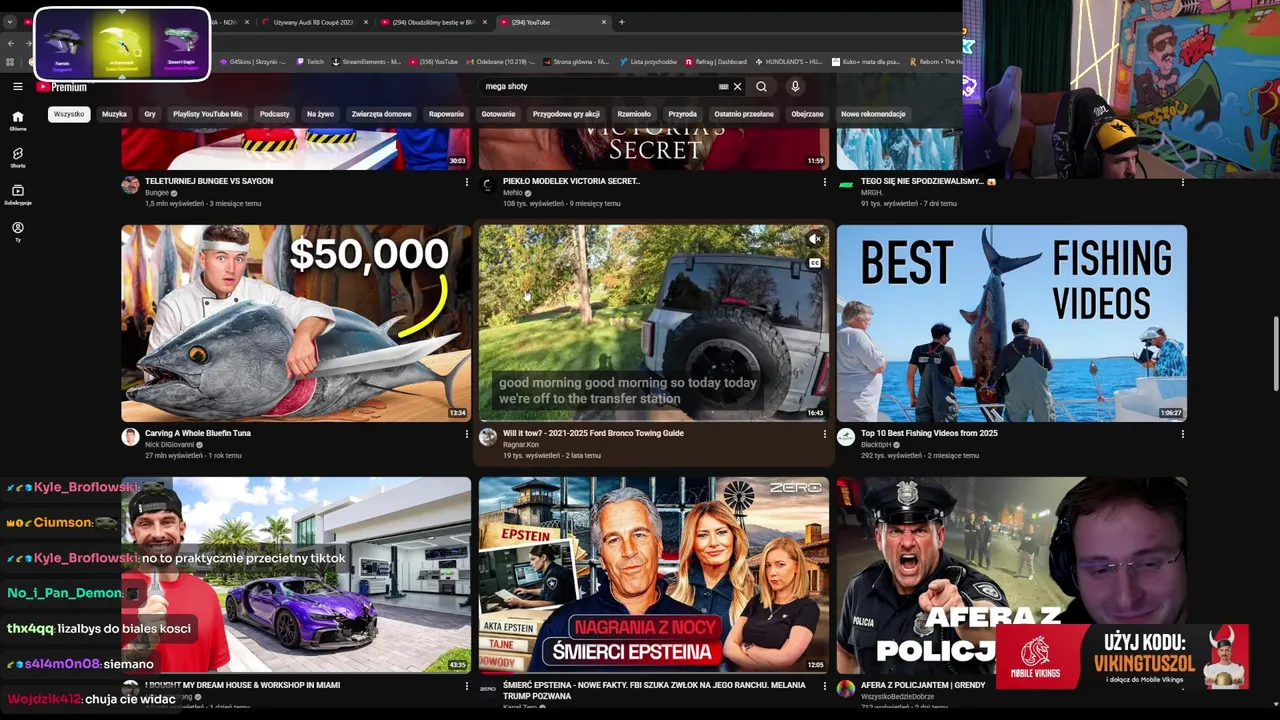Switch to the Obudziliśmy bestię tab
The height and width of the screenshot is (720, 1280).
434,22
